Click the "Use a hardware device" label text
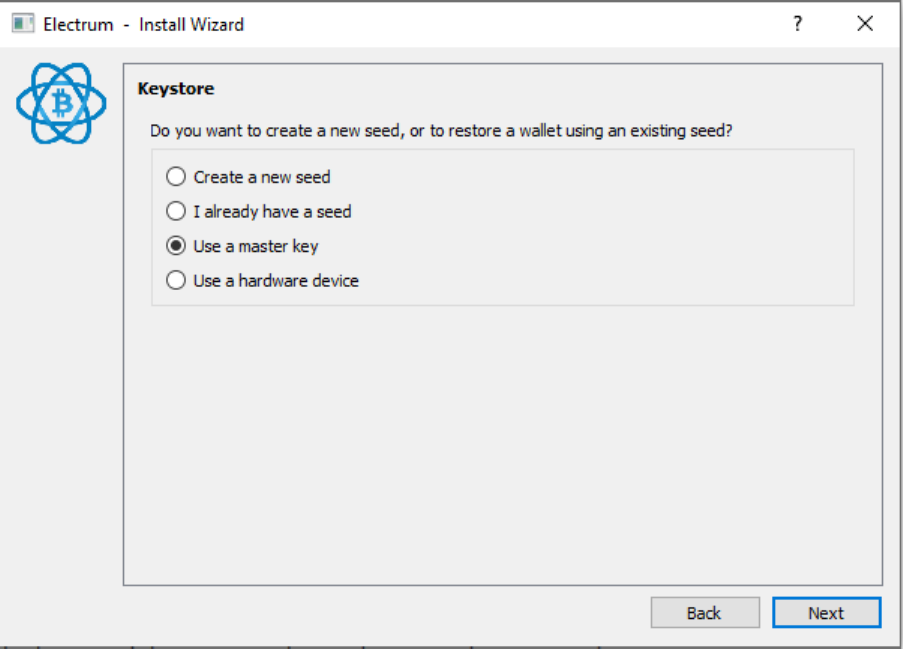The height and width of the screenshot is (649, 903). pyautogui.click(x=276, y=281)
